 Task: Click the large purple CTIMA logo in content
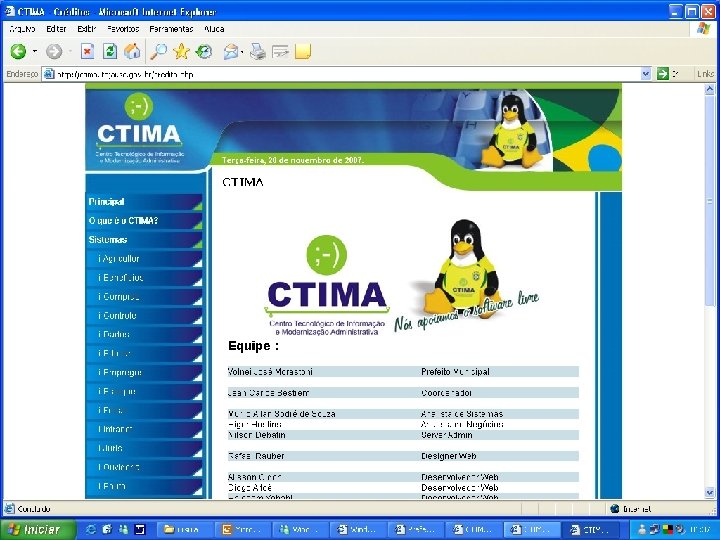[x=326, y=286]
